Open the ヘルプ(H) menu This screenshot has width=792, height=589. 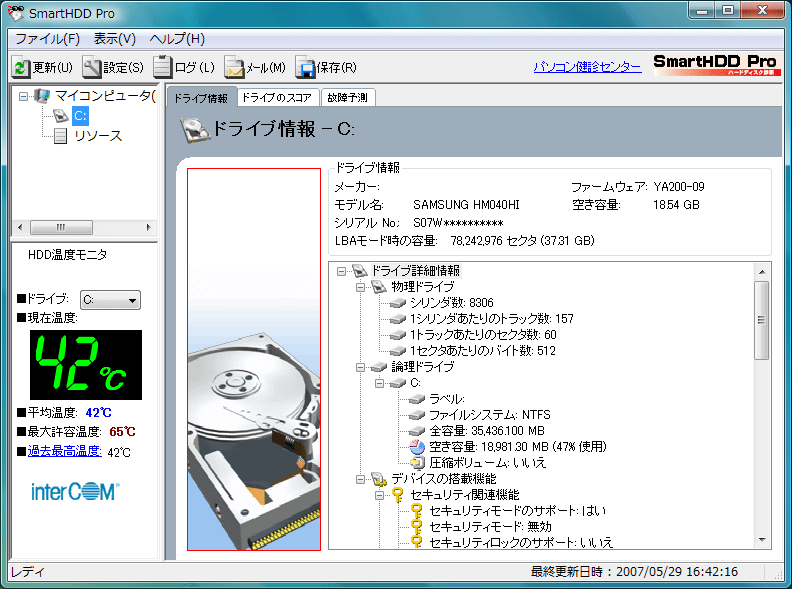coord(177,39)
